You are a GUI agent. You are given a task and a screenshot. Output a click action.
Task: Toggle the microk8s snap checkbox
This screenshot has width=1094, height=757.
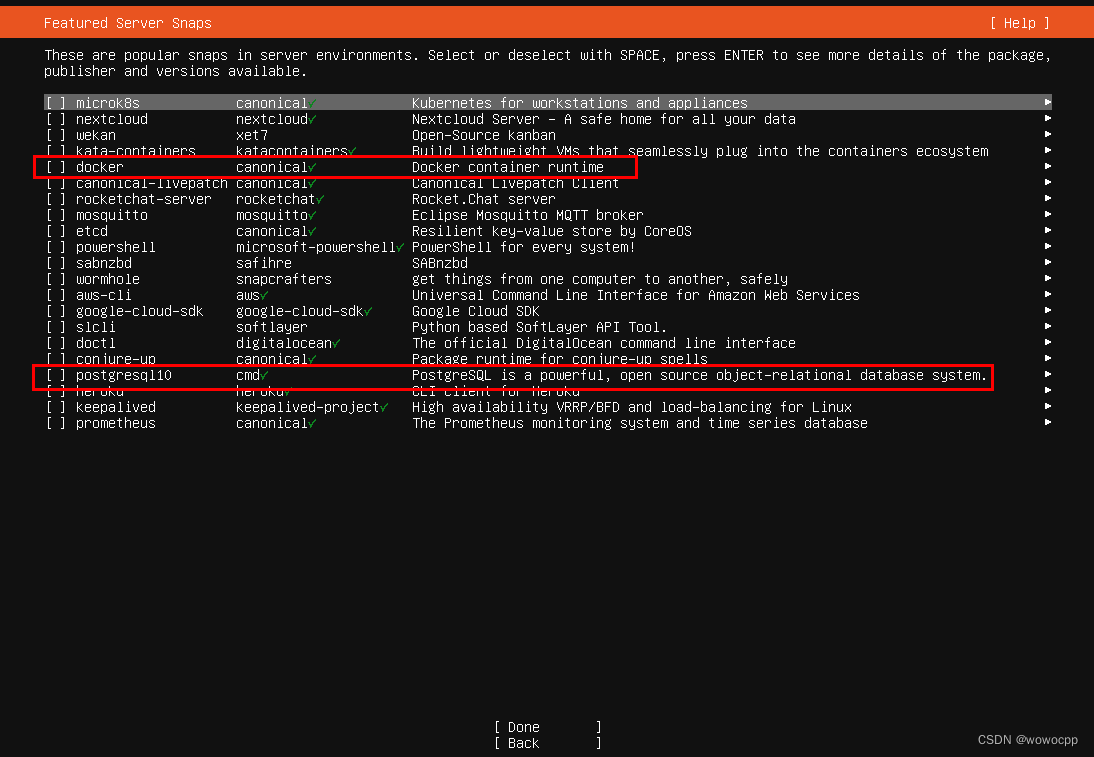pyautogui.click(x=56, y=103)
